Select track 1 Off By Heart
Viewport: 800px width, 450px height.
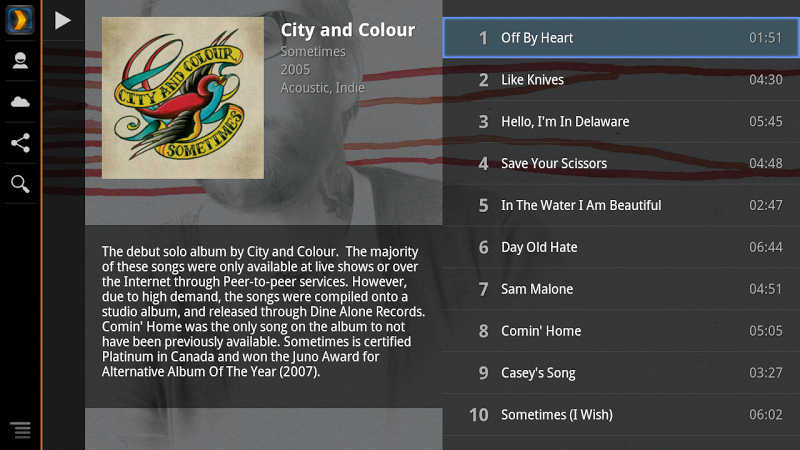click(621, 38)
